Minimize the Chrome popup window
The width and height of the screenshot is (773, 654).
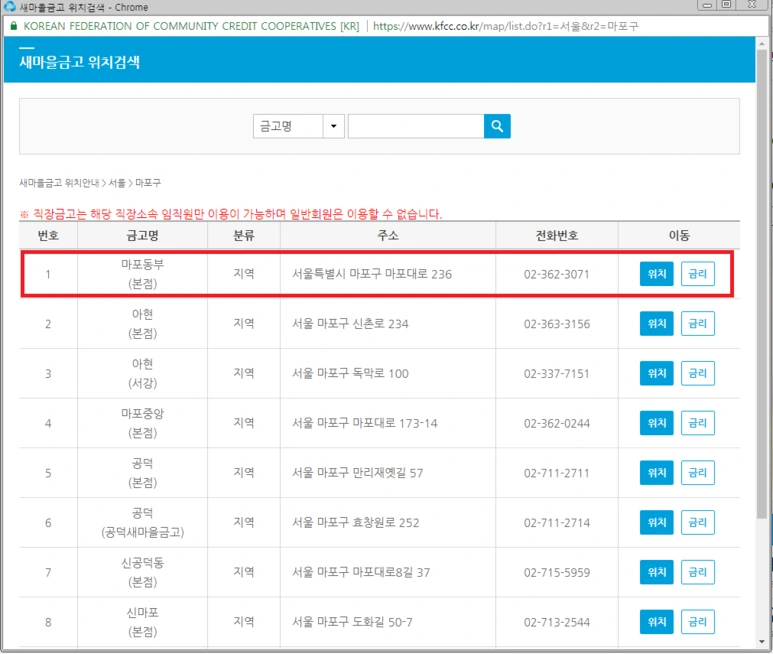click(x=707, y=5)
